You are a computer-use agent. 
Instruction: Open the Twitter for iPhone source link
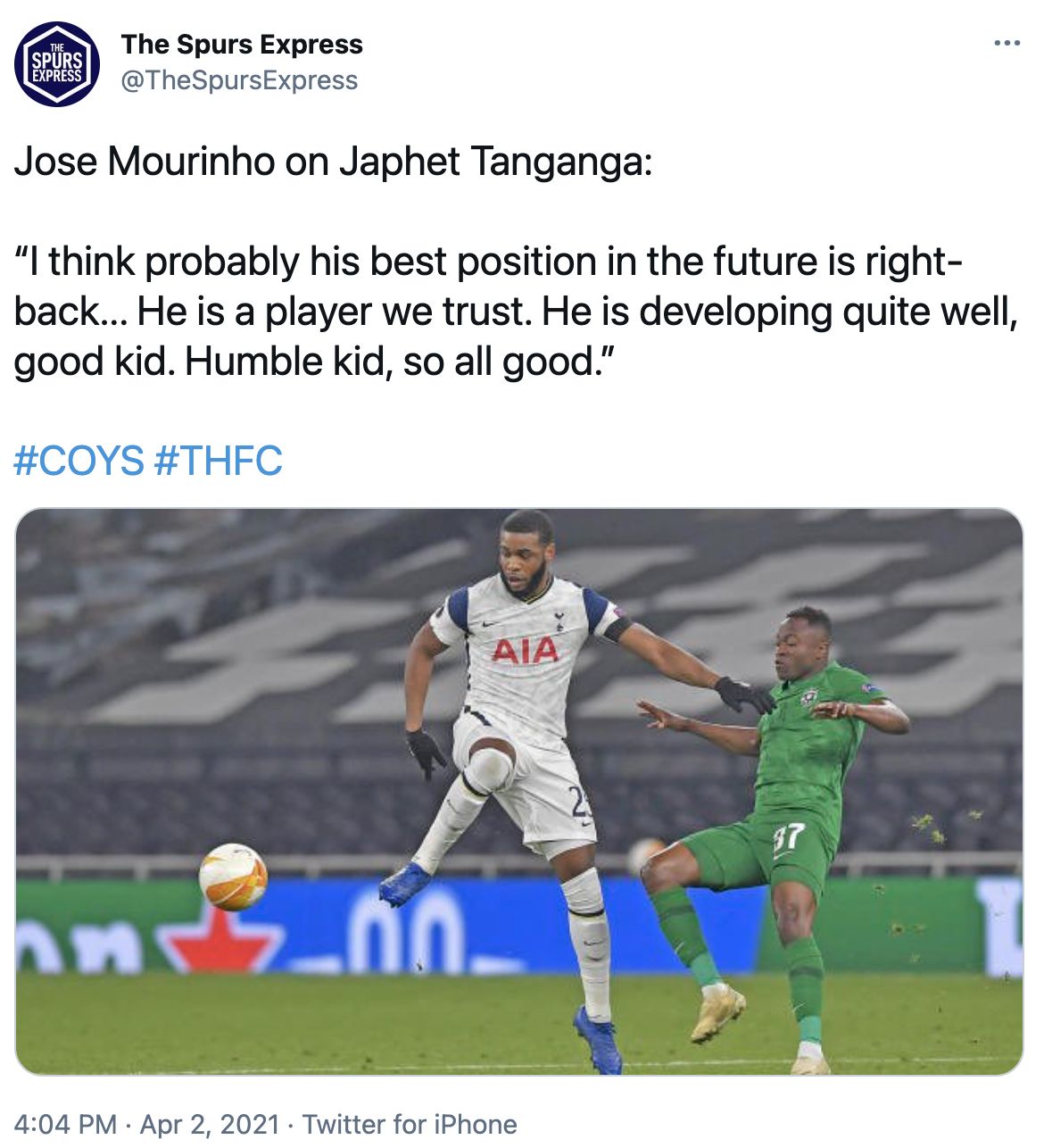[x=410, y=1124]
